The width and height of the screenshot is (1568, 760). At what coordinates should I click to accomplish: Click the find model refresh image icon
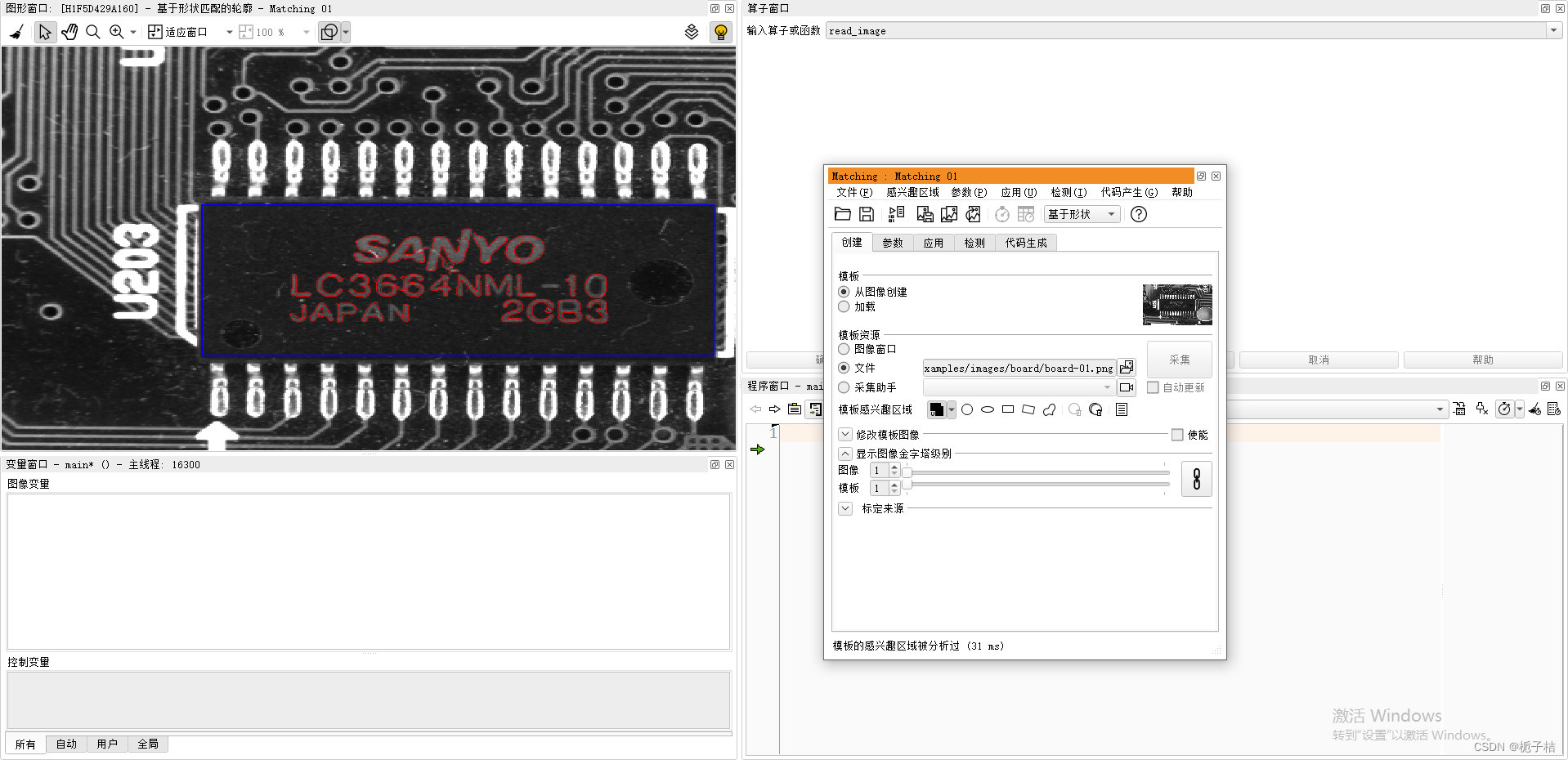[973, 214]
